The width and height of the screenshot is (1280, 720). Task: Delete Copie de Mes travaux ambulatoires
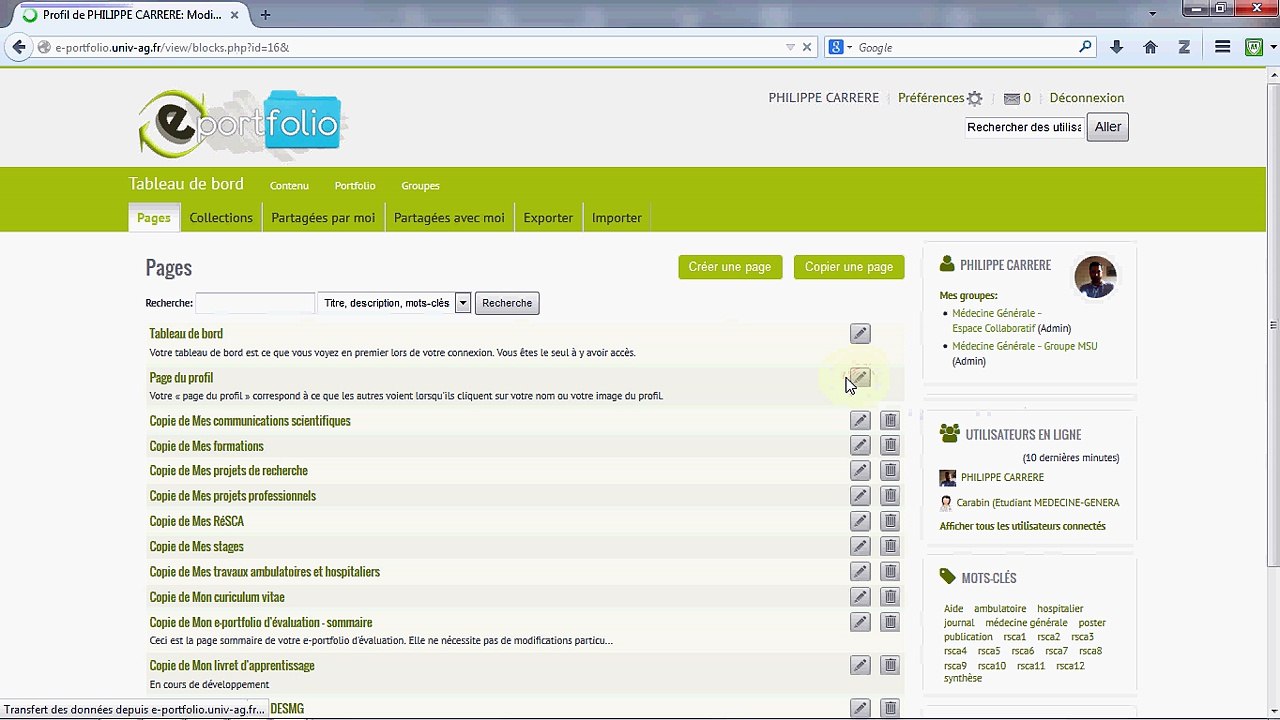(x=890, y=571)
